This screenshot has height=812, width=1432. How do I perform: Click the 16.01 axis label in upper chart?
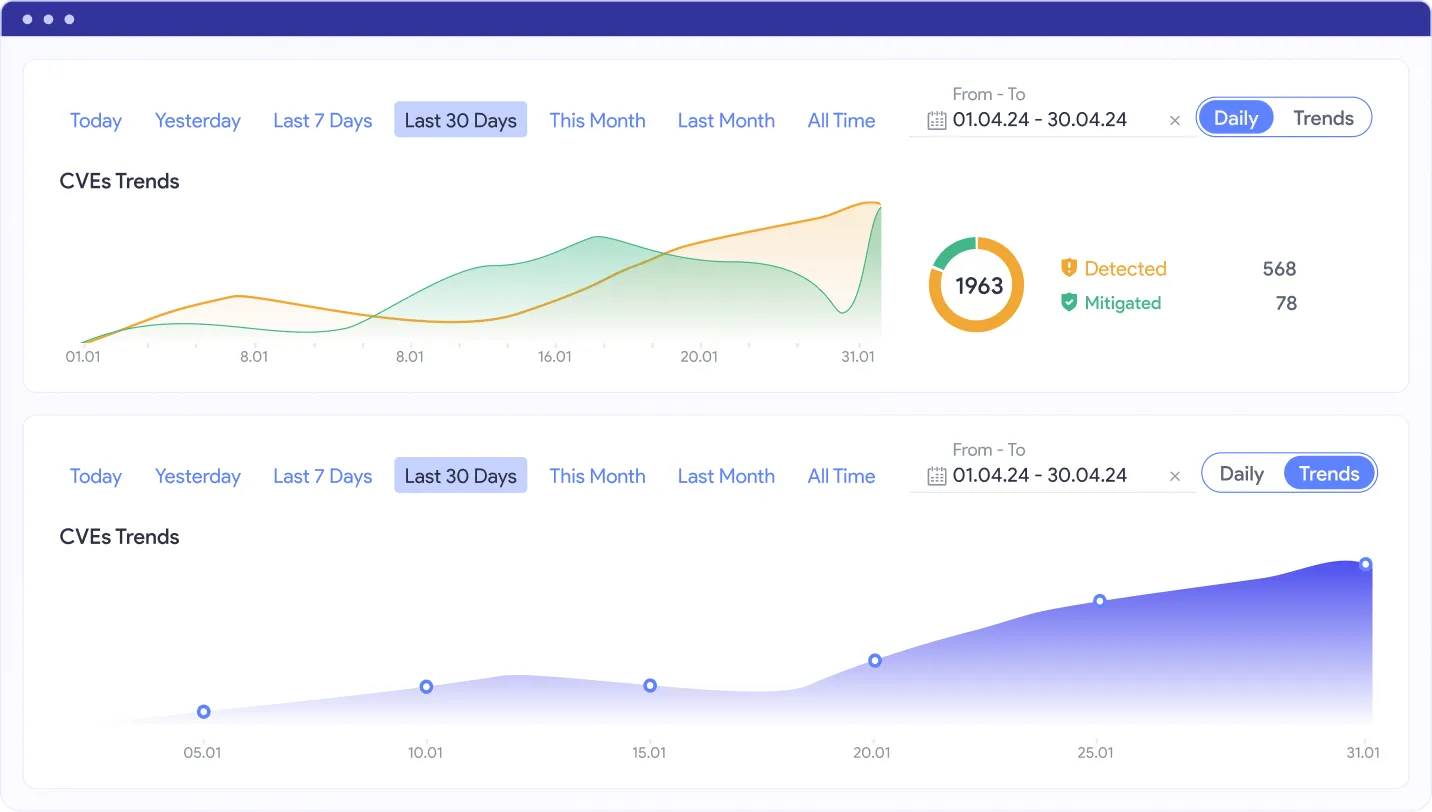(555, 357)
